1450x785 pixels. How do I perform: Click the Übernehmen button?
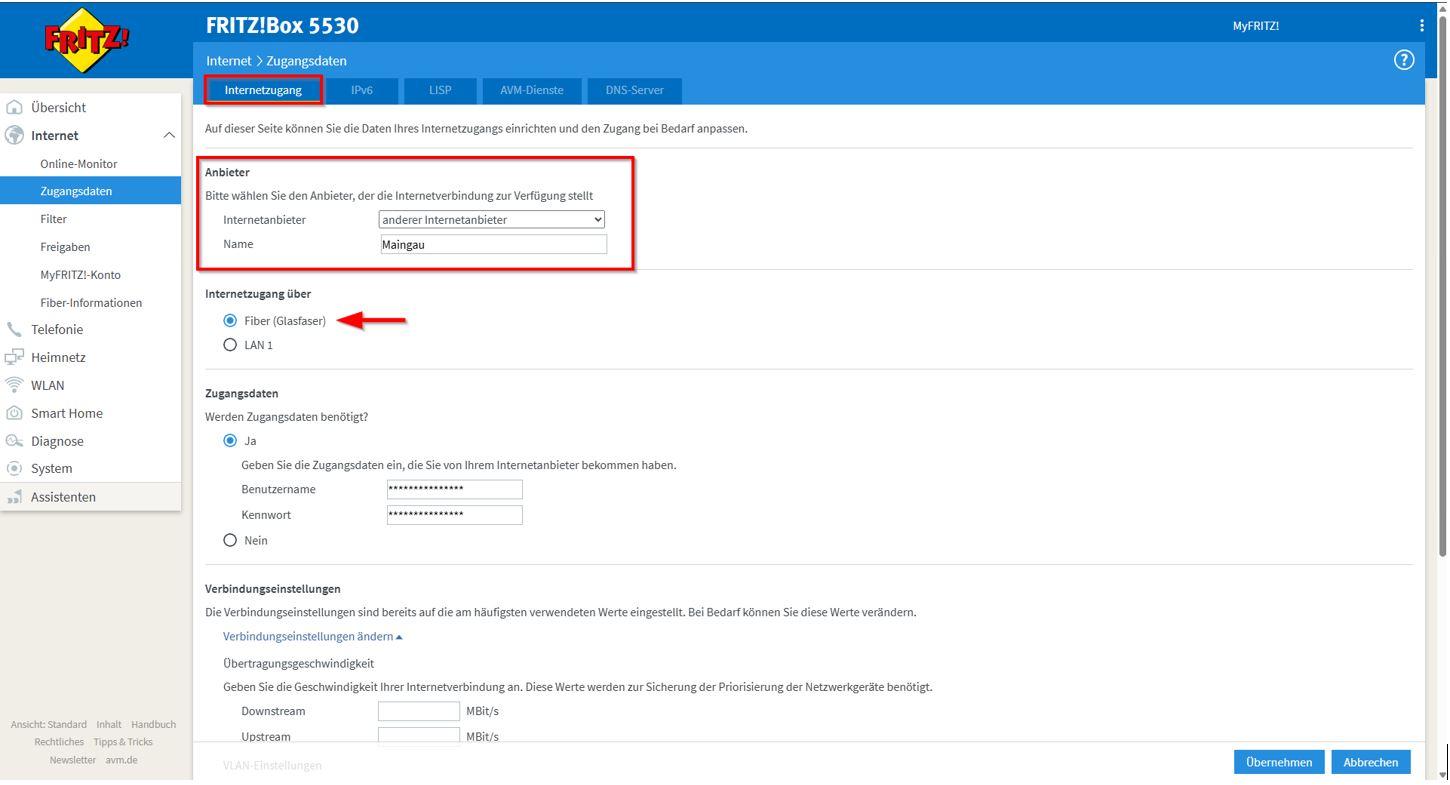point(1279,762)
